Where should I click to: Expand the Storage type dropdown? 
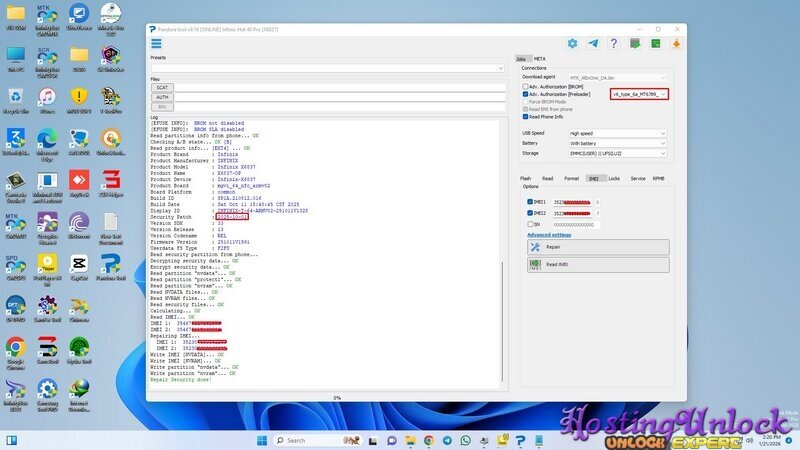point(616,153)
